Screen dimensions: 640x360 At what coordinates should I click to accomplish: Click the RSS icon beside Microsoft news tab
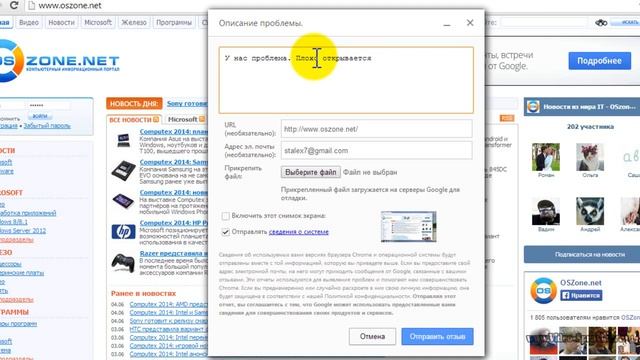click(202, 119)
